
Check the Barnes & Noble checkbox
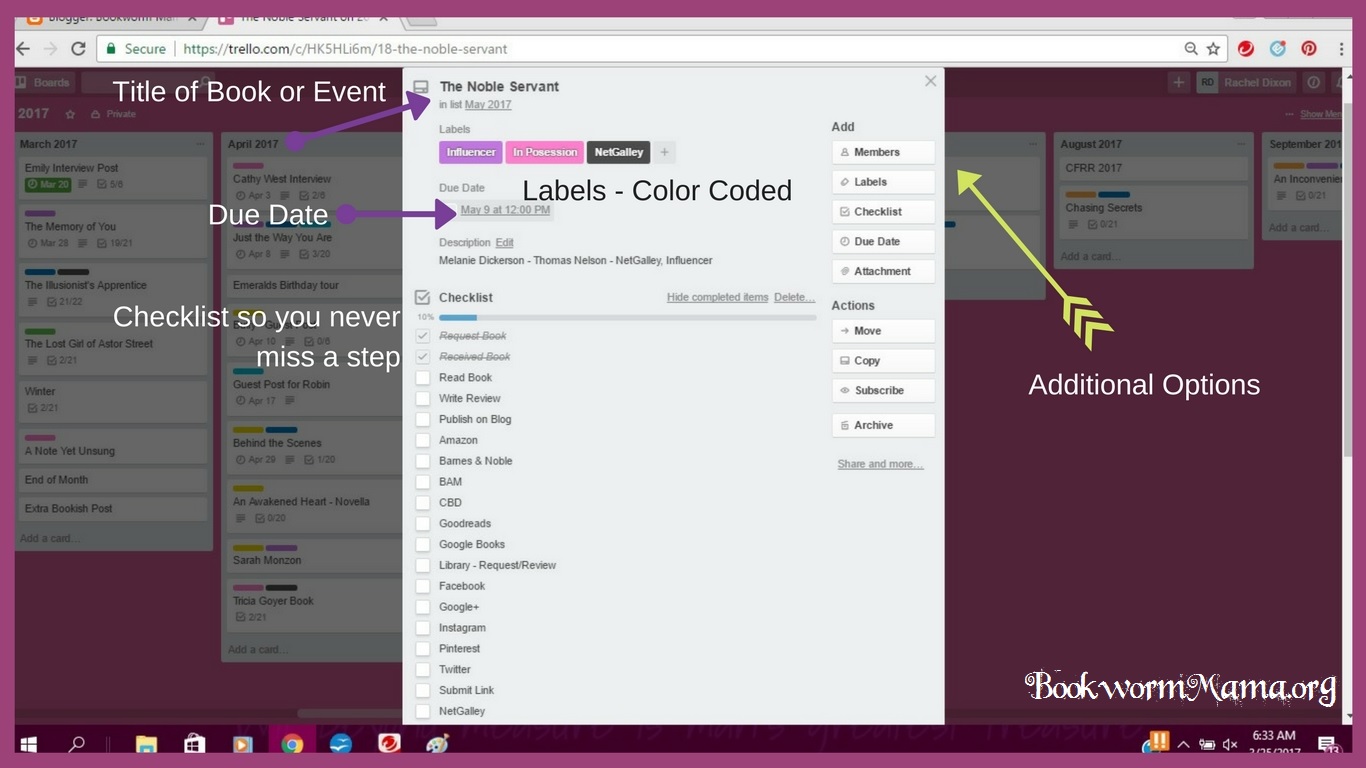(422, 461)
